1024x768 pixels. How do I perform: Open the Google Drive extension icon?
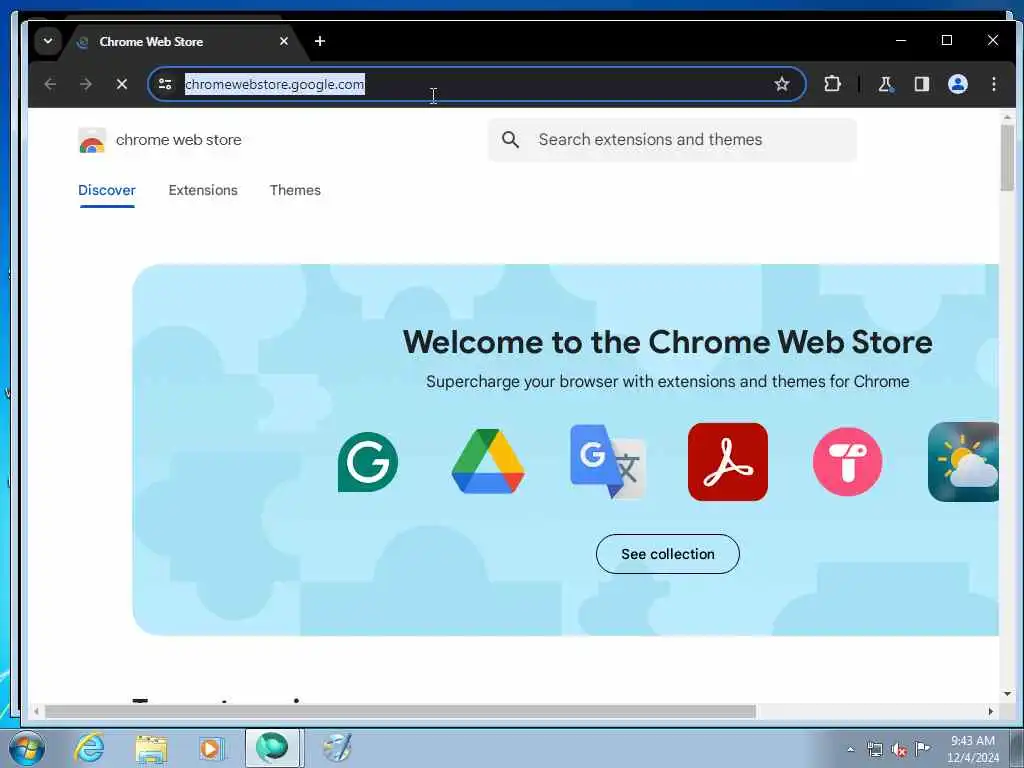[x=488, y=462]
